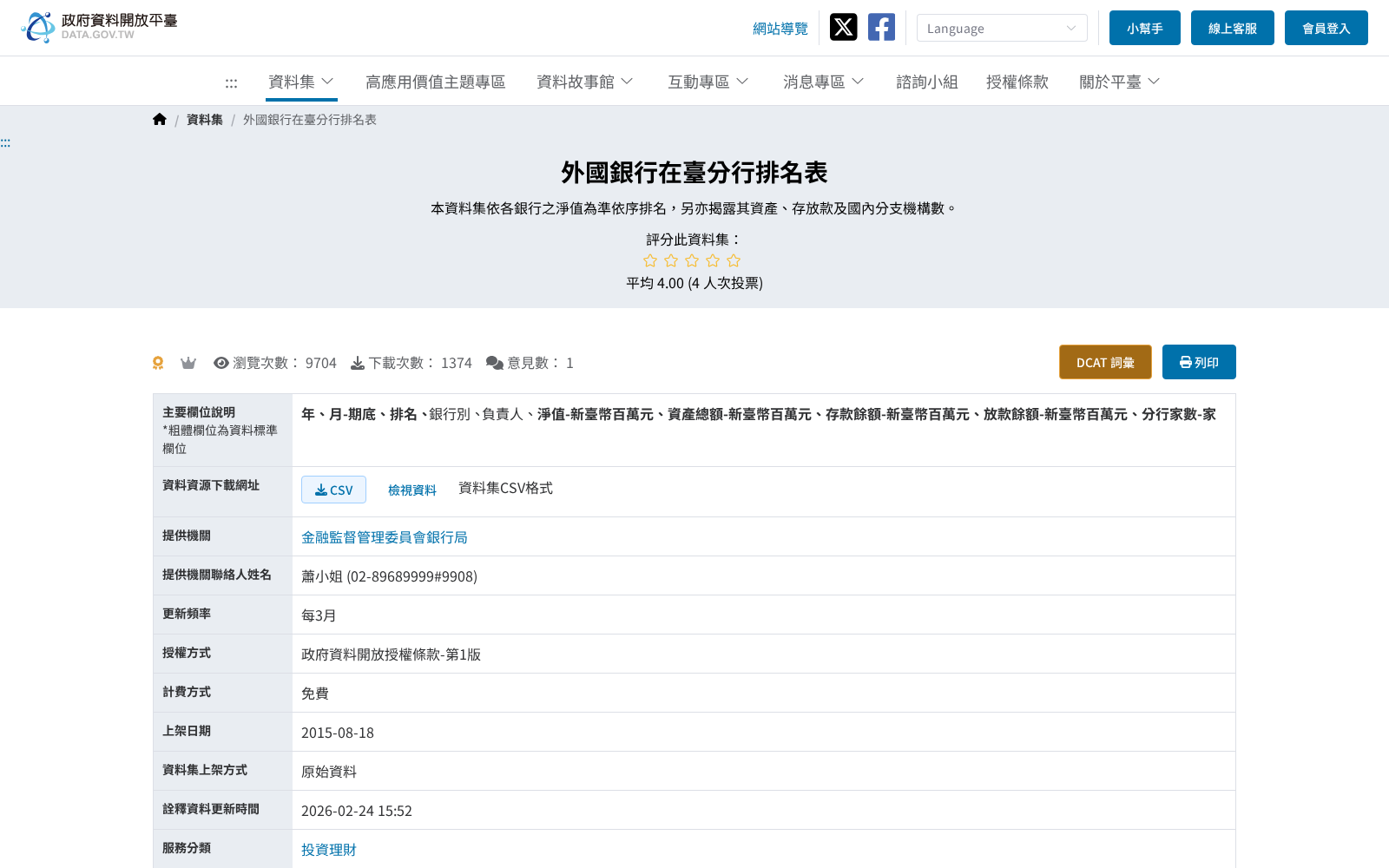Rate dataset with fifth star
1389x868 pixels.
734,260
